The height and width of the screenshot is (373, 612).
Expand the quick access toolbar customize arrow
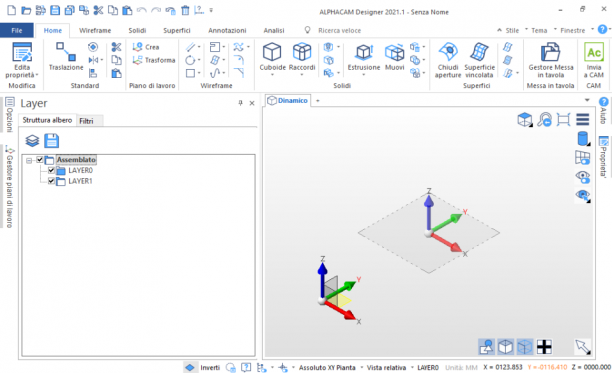tap(211, 10)
